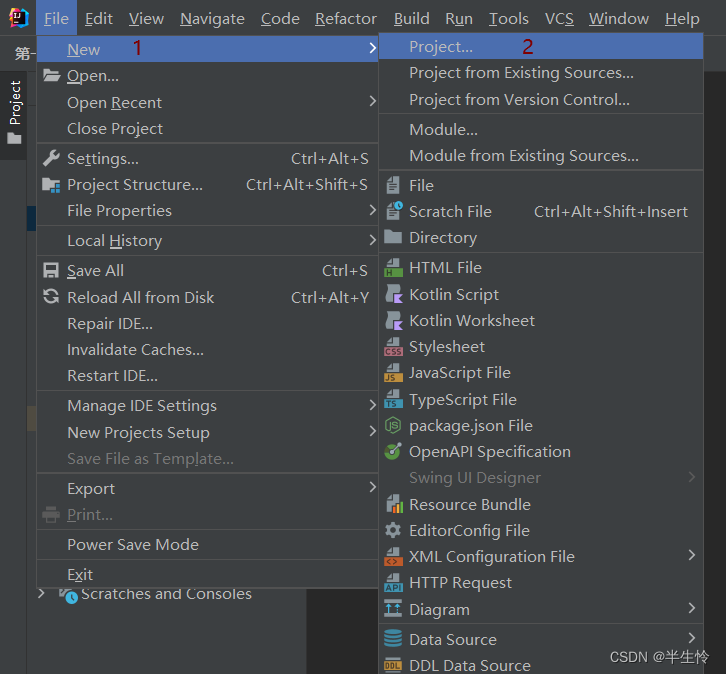The width and height of the screenshot is (726, 674).
Task: Open the Code menu
Action: 280,19
